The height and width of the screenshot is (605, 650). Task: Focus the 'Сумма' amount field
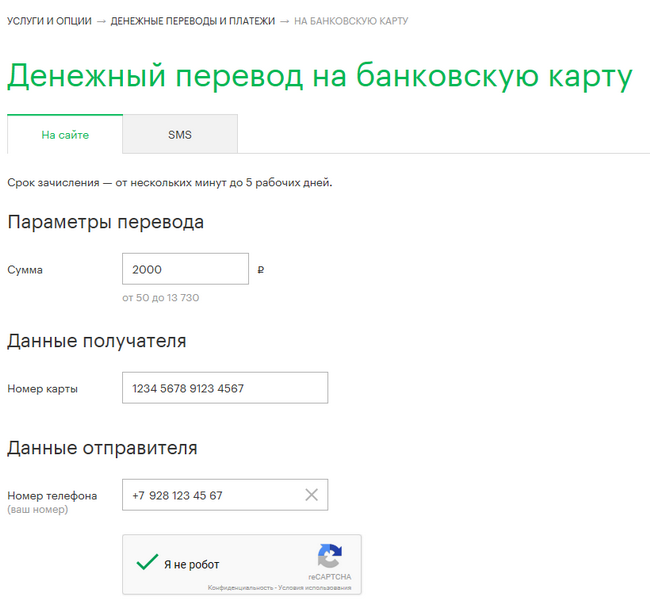(185, 269)
